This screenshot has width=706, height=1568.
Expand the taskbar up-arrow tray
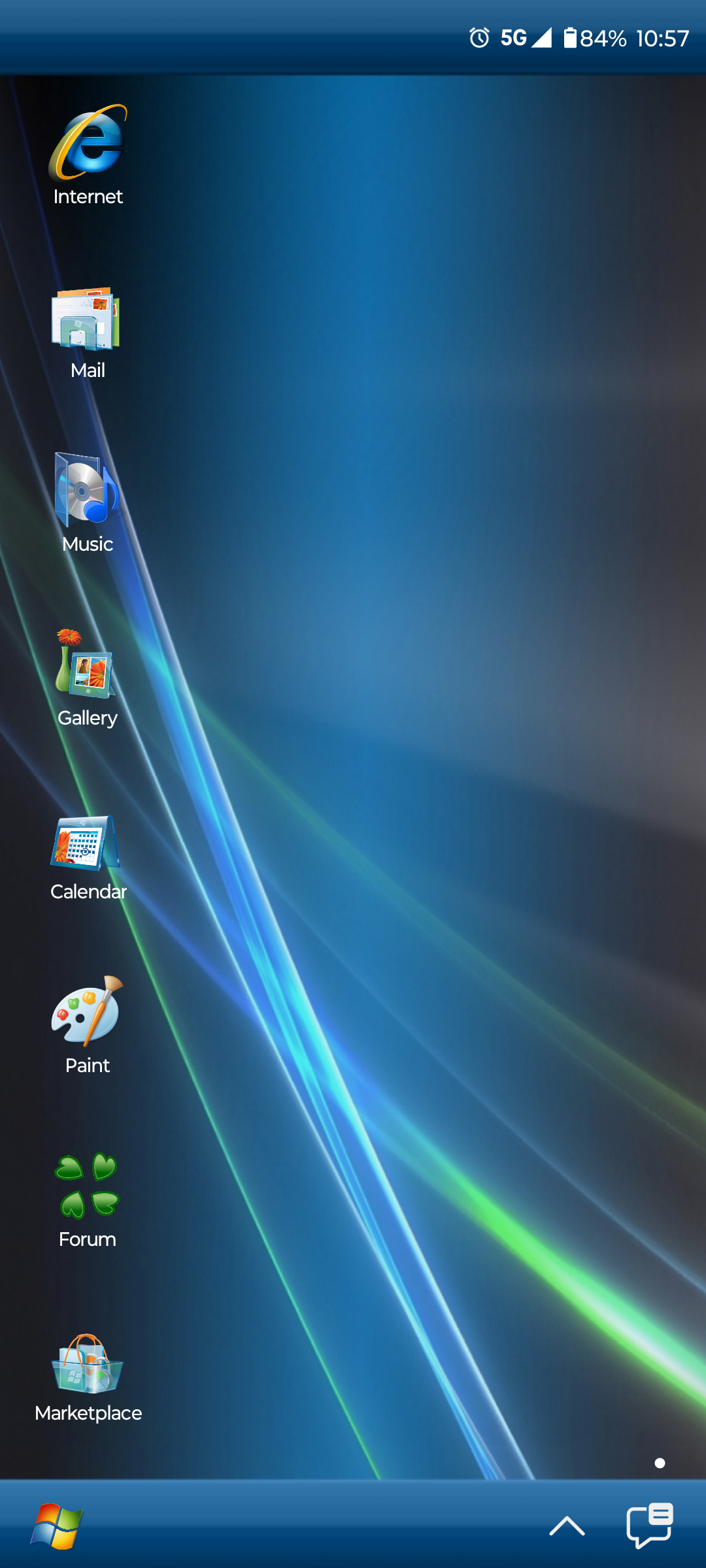pos(567,1526)
